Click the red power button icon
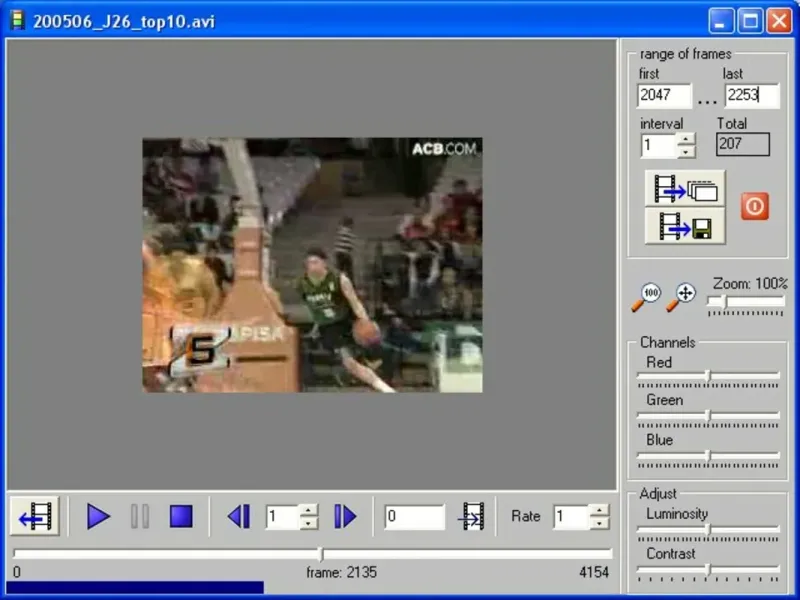 coord(755,206)
